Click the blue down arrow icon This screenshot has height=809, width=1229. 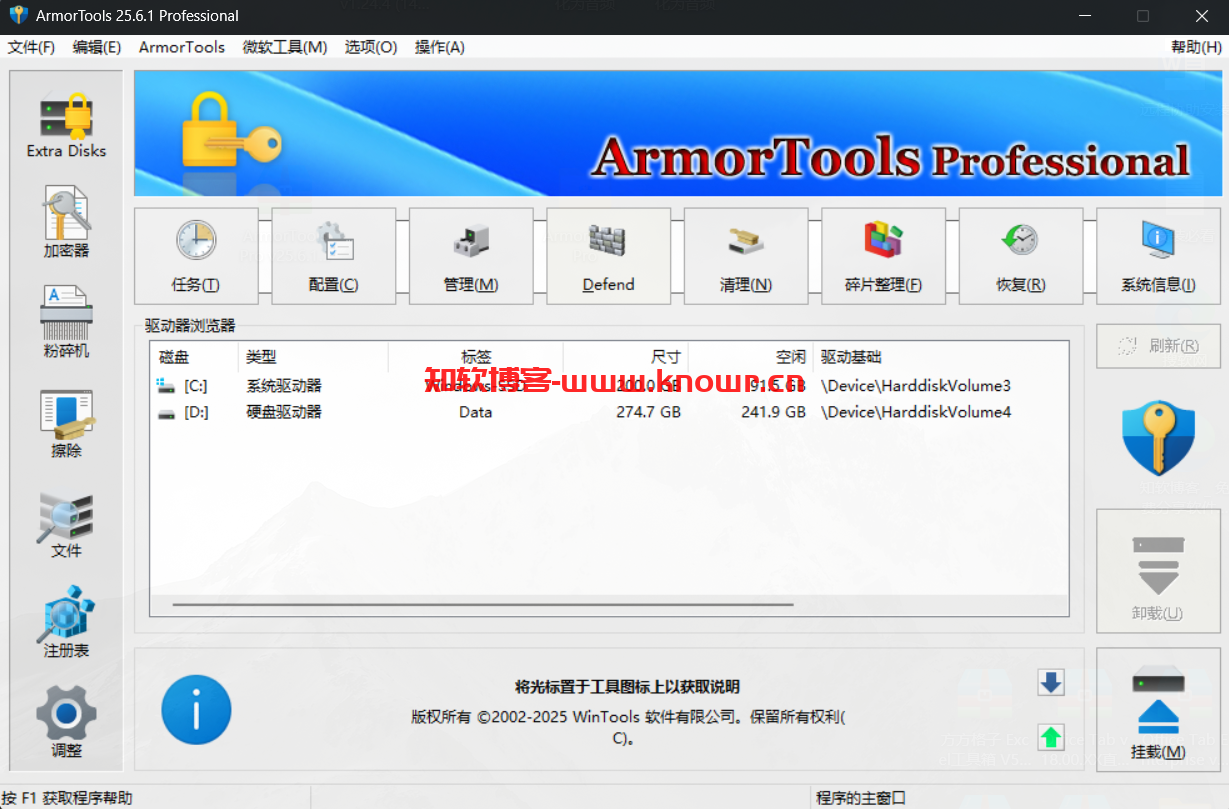coord(1051,683)
